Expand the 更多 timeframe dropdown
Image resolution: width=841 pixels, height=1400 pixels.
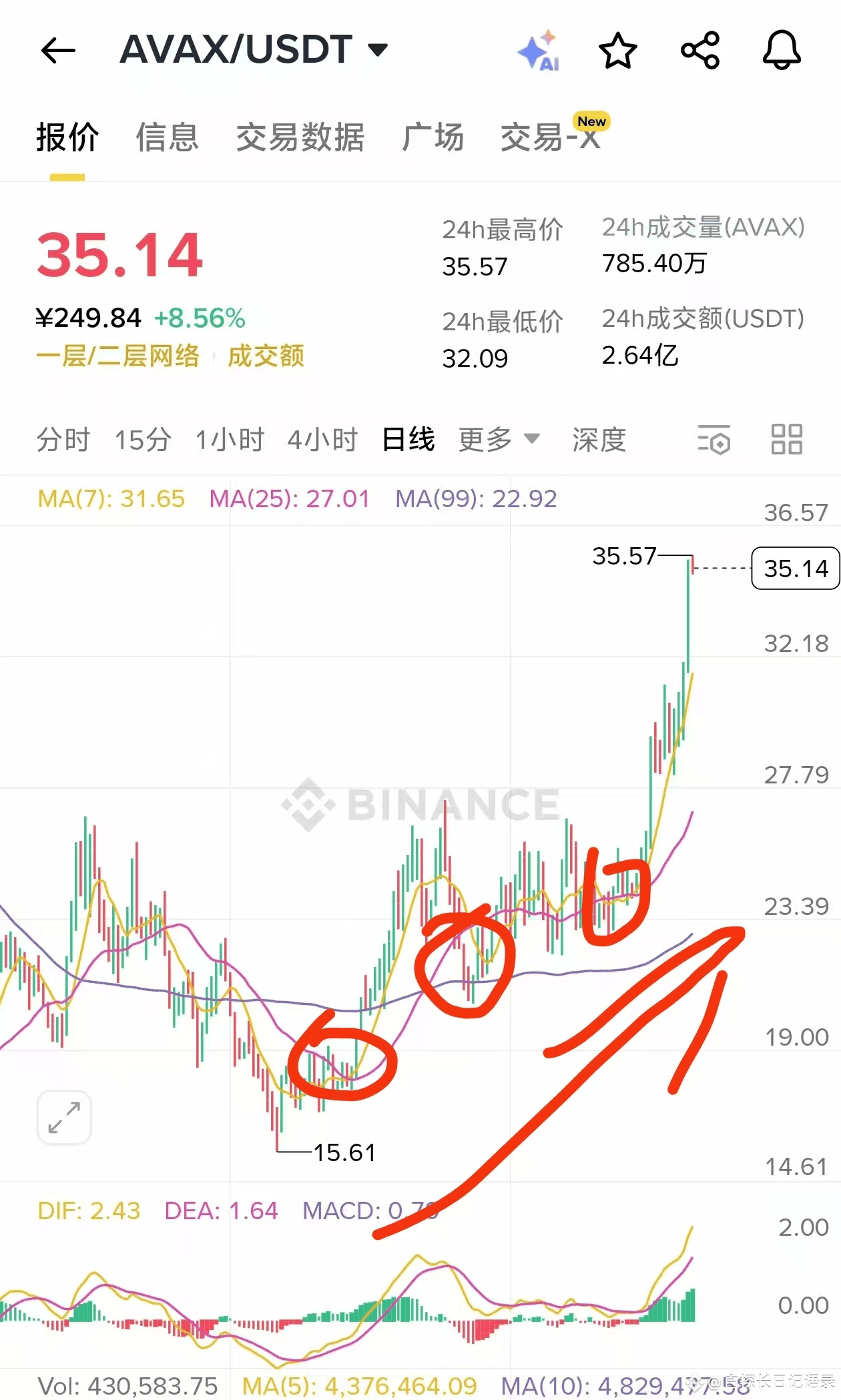[x=499, y=440]
